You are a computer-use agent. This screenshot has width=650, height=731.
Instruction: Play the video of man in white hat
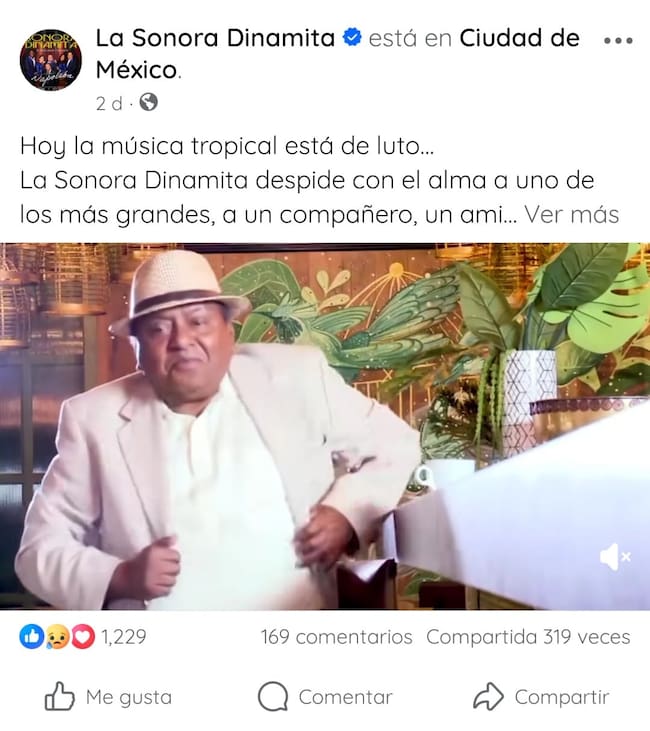[325, 426]
